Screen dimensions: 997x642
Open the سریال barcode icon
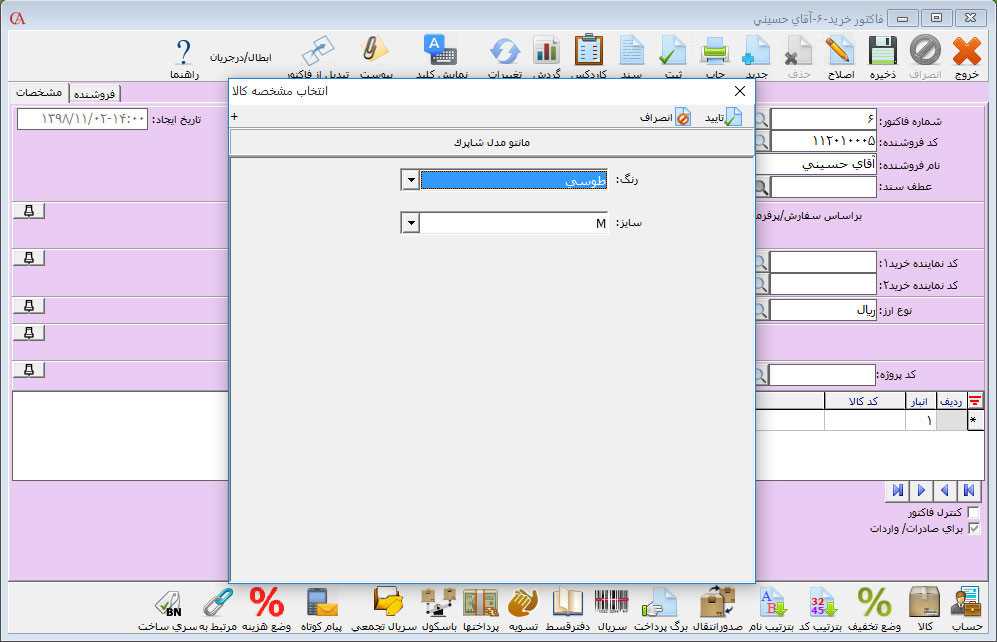pyautogui.click(x=611, y=603)
